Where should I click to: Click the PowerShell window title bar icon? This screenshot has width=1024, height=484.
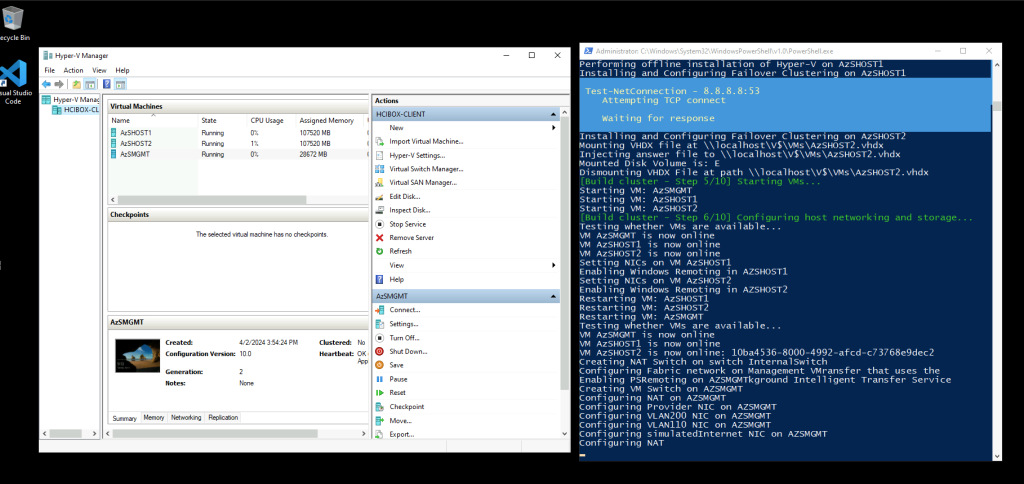(x=588, y=51)
